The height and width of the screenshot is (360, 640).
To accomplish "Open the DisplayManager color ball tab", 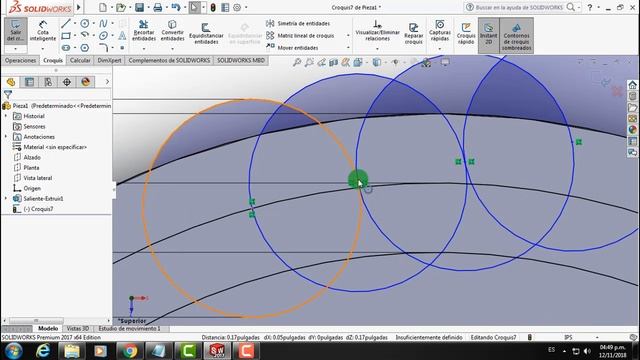I will 85,82.
